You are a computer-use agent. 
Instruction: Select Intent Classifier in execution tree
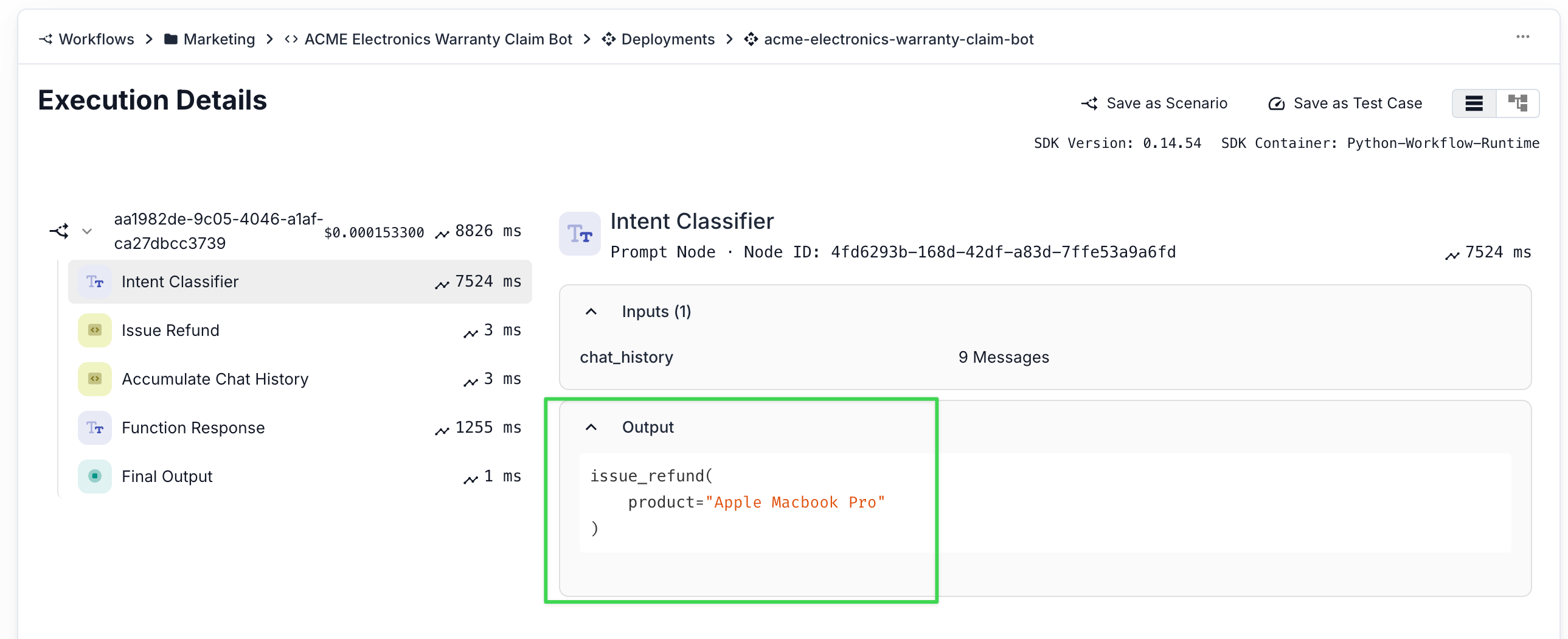[x=300, y=282]
